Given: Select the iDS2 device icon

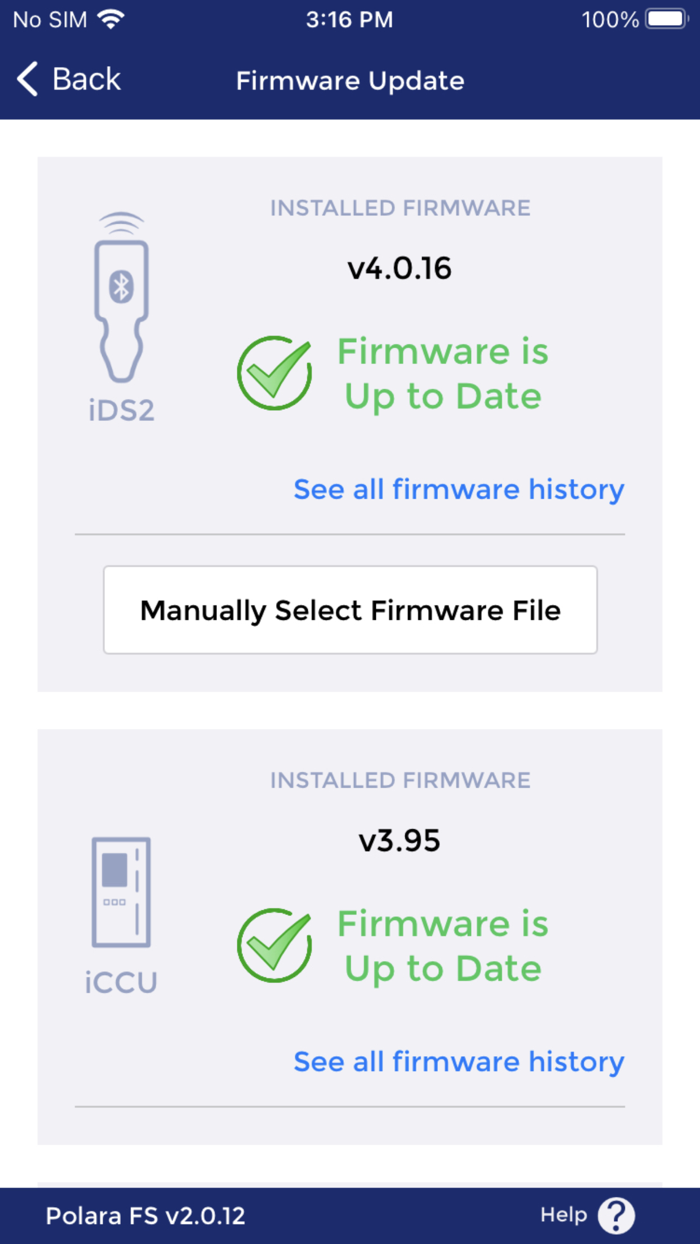Looking at the screenshot, I should click(x=120, y=300).
